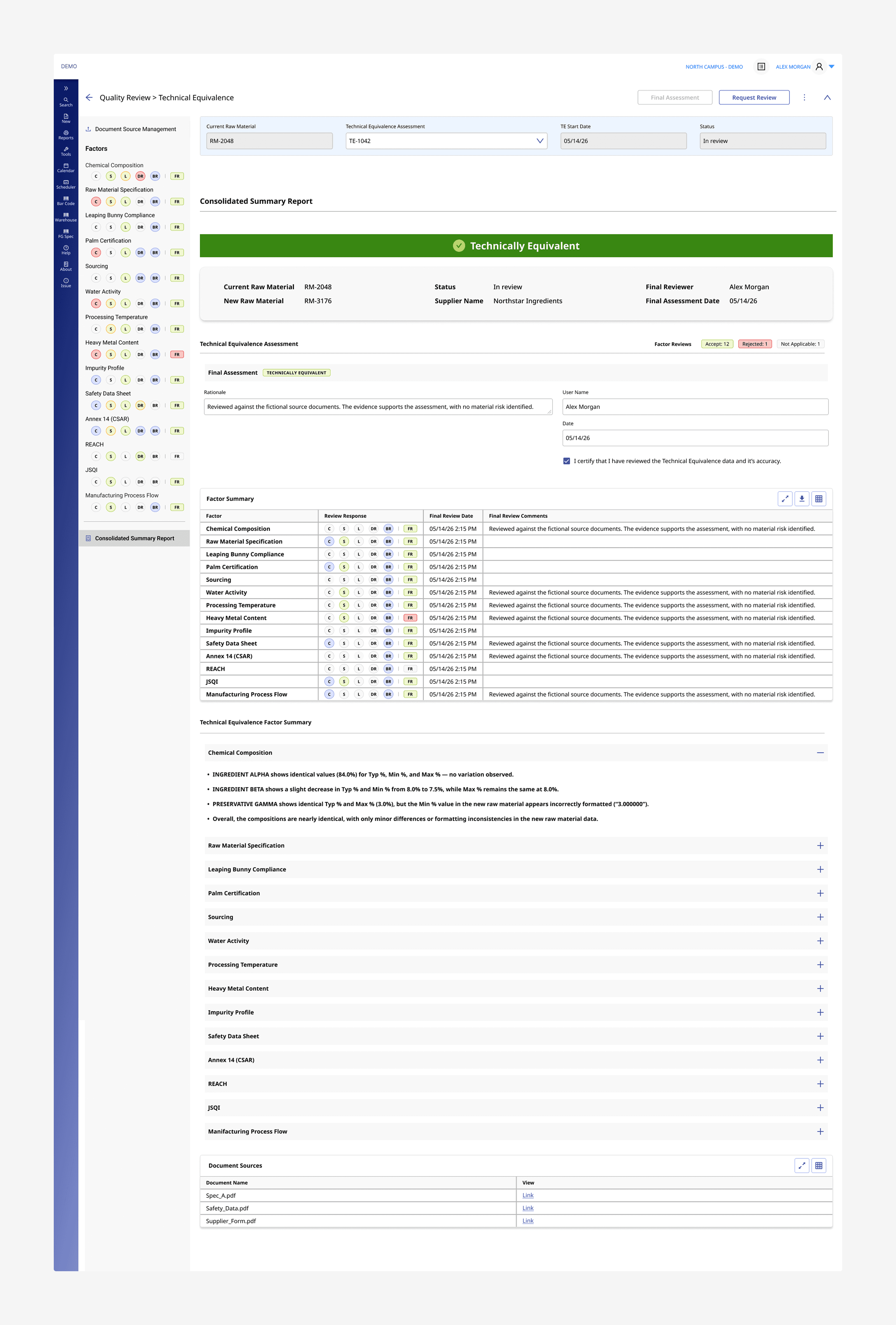
Task: Open Help in the sidebar
Action: tap(66, 250)
